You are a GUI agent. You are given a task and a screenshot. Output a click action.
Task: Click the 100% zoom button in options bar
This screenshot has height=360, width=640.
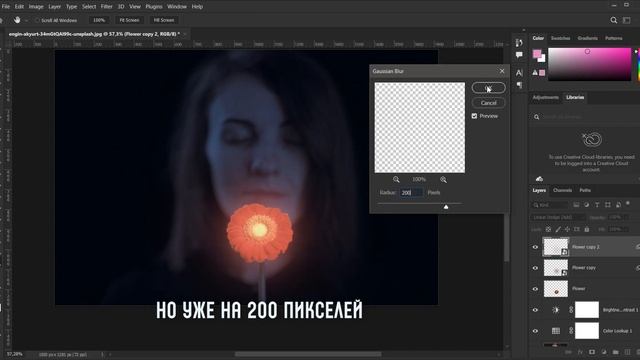click(99, 20)
